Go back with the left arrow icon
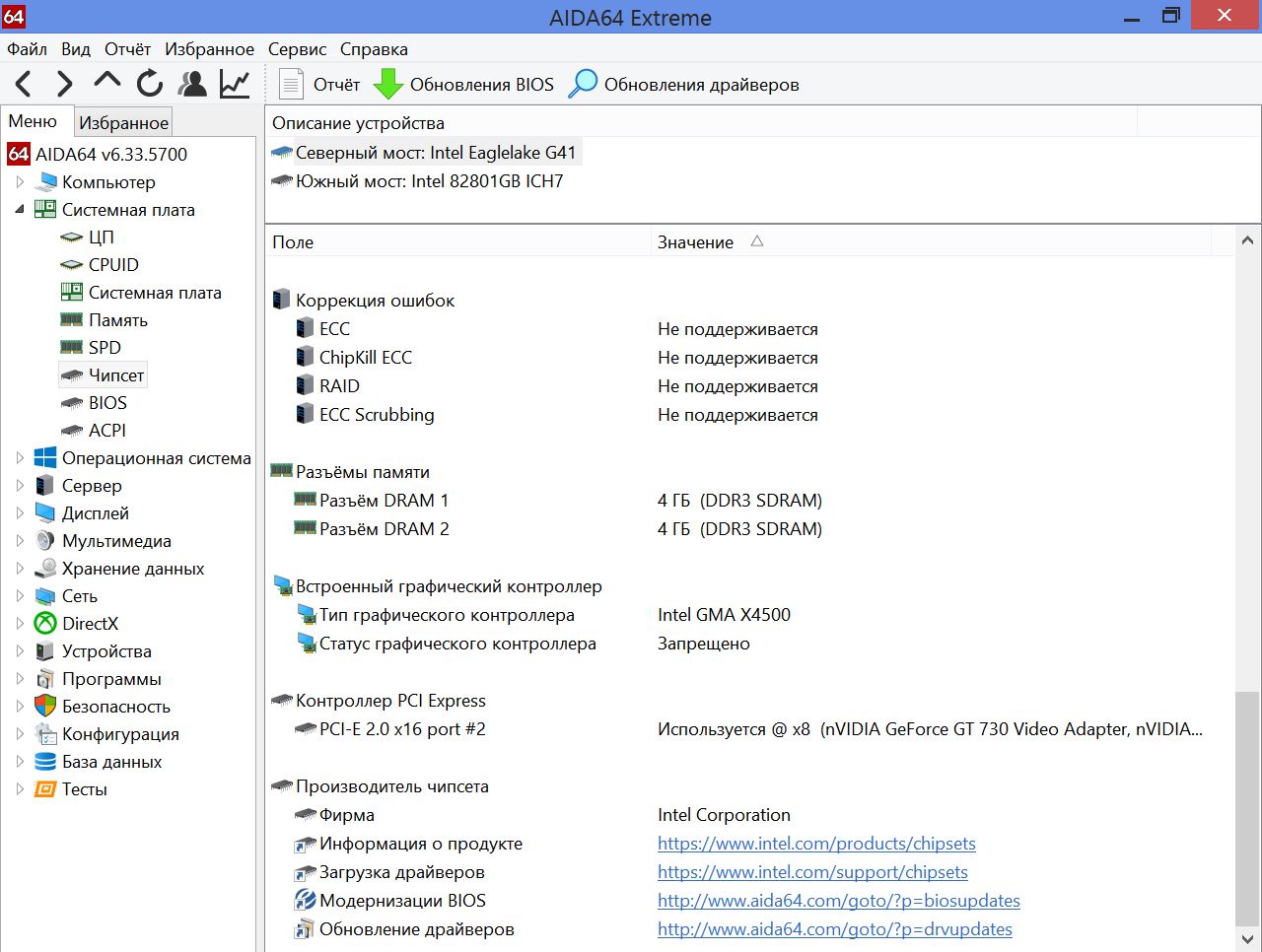This screenshot has height=952, width=1262. pos(24,85)
